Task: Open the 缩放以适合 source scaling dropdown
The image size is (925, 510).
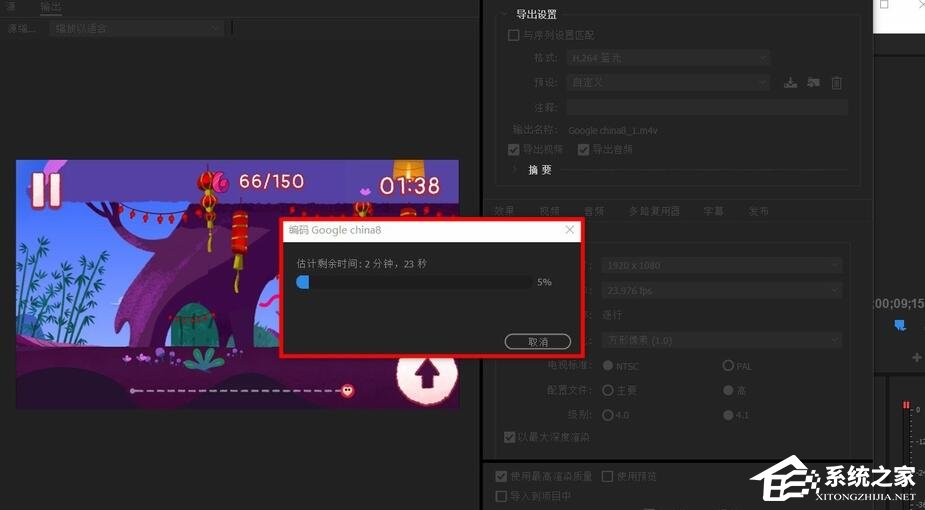Action: [x=136, y=28]
